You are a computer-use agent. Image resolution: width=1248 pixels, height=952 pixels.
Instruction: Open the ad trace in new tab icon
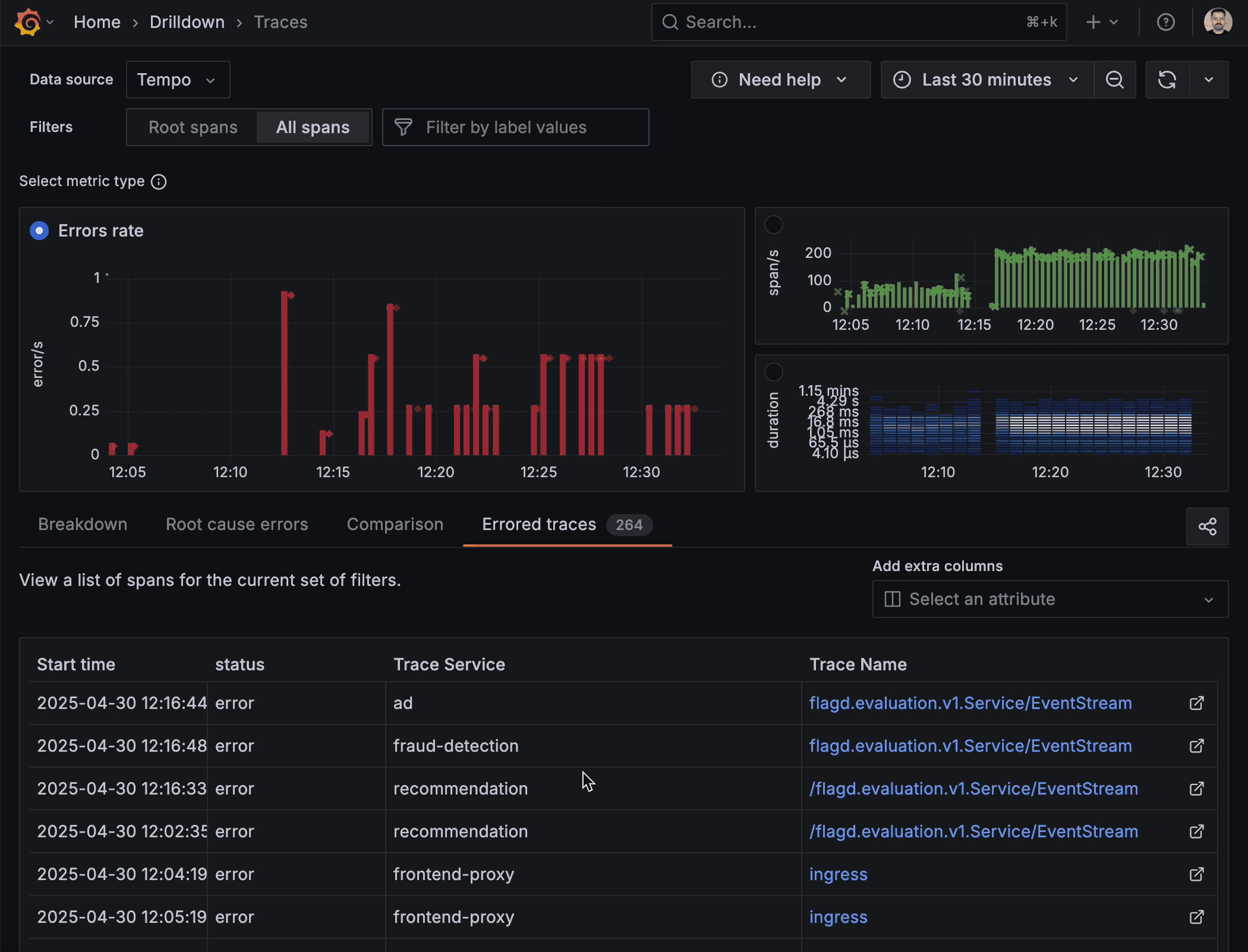pos(1196,704)
